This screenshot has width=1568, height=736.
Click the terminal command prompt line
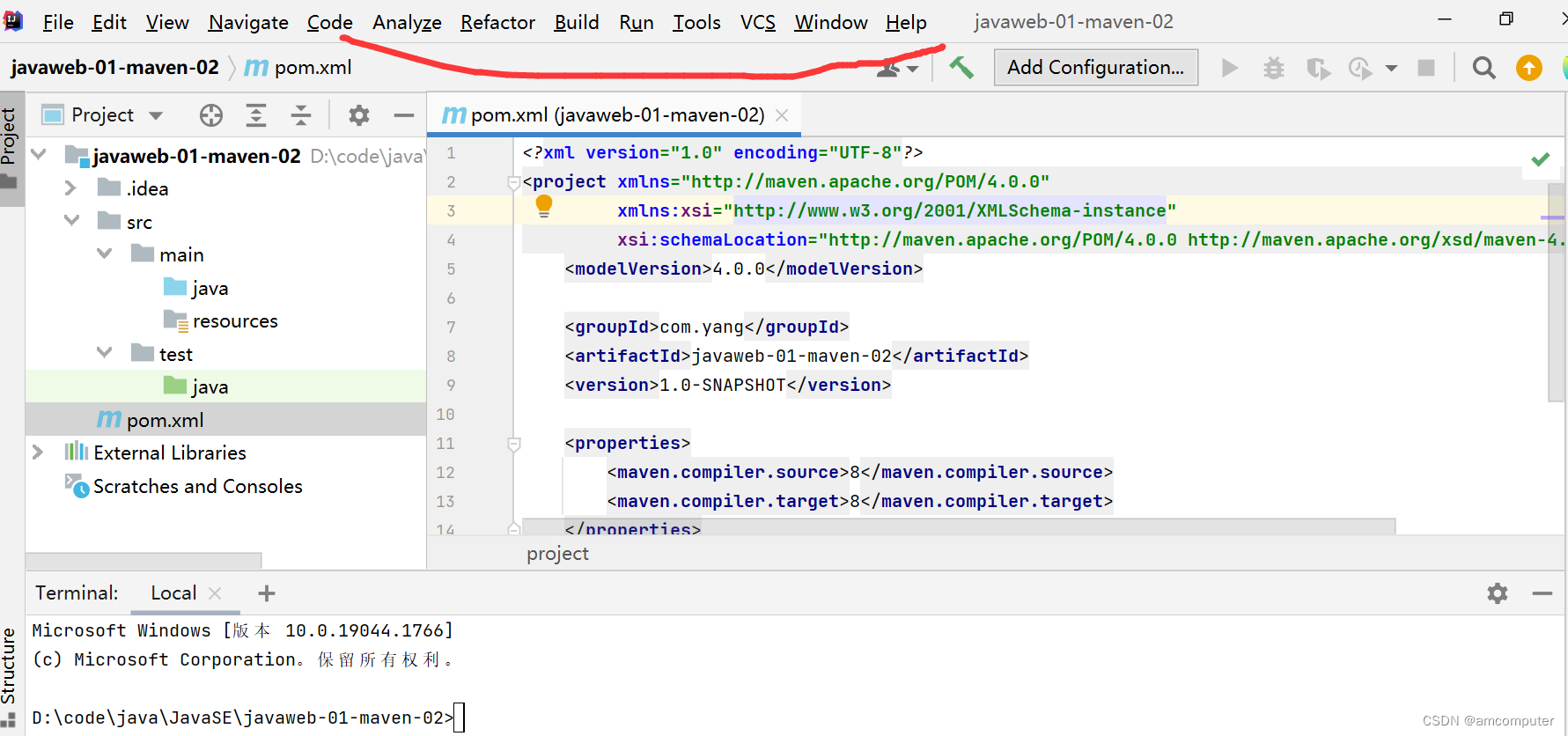pyautogui.click(x=242, y=718)
